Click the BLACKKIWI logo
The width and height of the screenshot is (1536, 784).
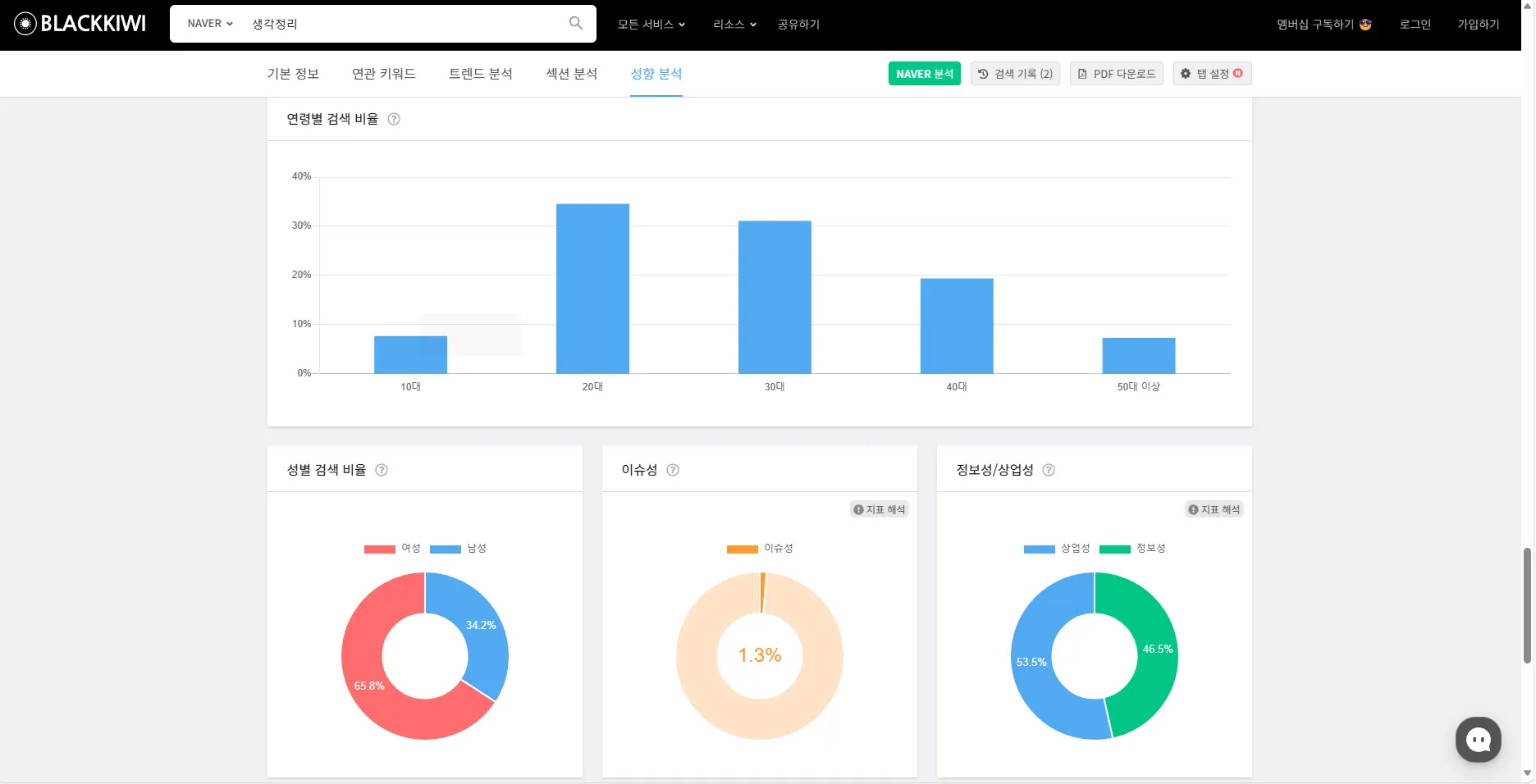pyautogui.click(x=80, y=24)
